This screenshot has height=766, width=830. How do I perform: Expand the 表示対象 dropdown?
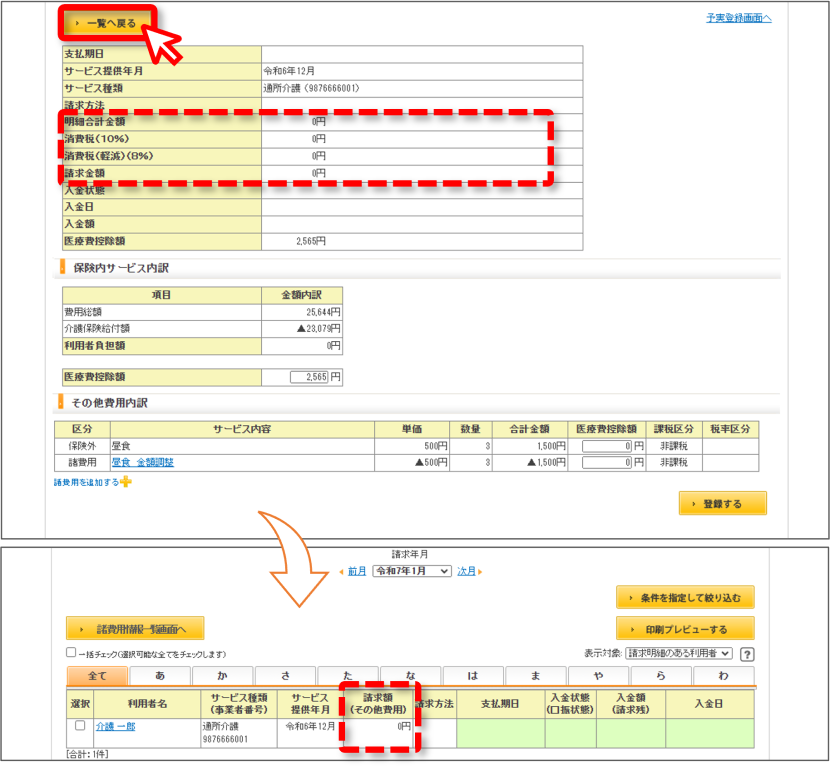(679, 653)
